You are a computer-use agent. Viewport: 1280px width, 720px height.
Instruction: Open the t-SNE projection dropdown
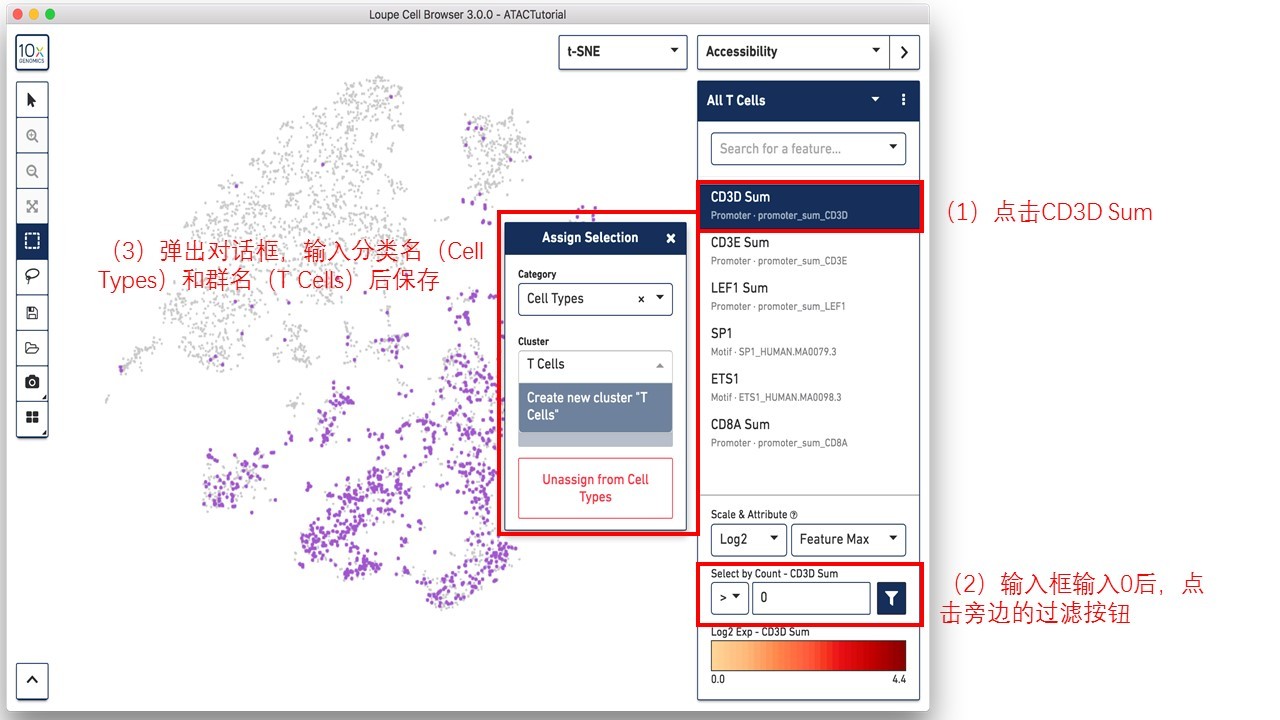[x=622, y=52]
